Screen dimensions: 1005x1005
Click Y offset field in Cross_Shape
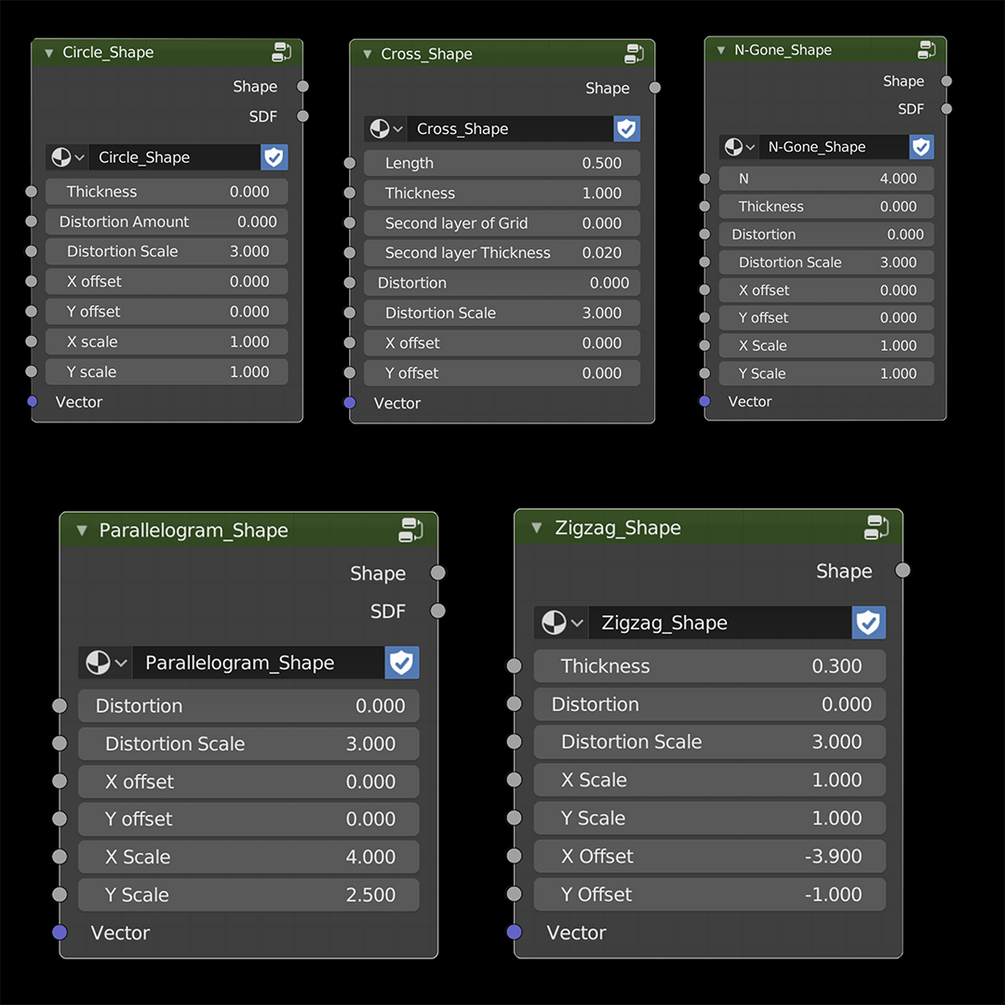tap(502, 373)
